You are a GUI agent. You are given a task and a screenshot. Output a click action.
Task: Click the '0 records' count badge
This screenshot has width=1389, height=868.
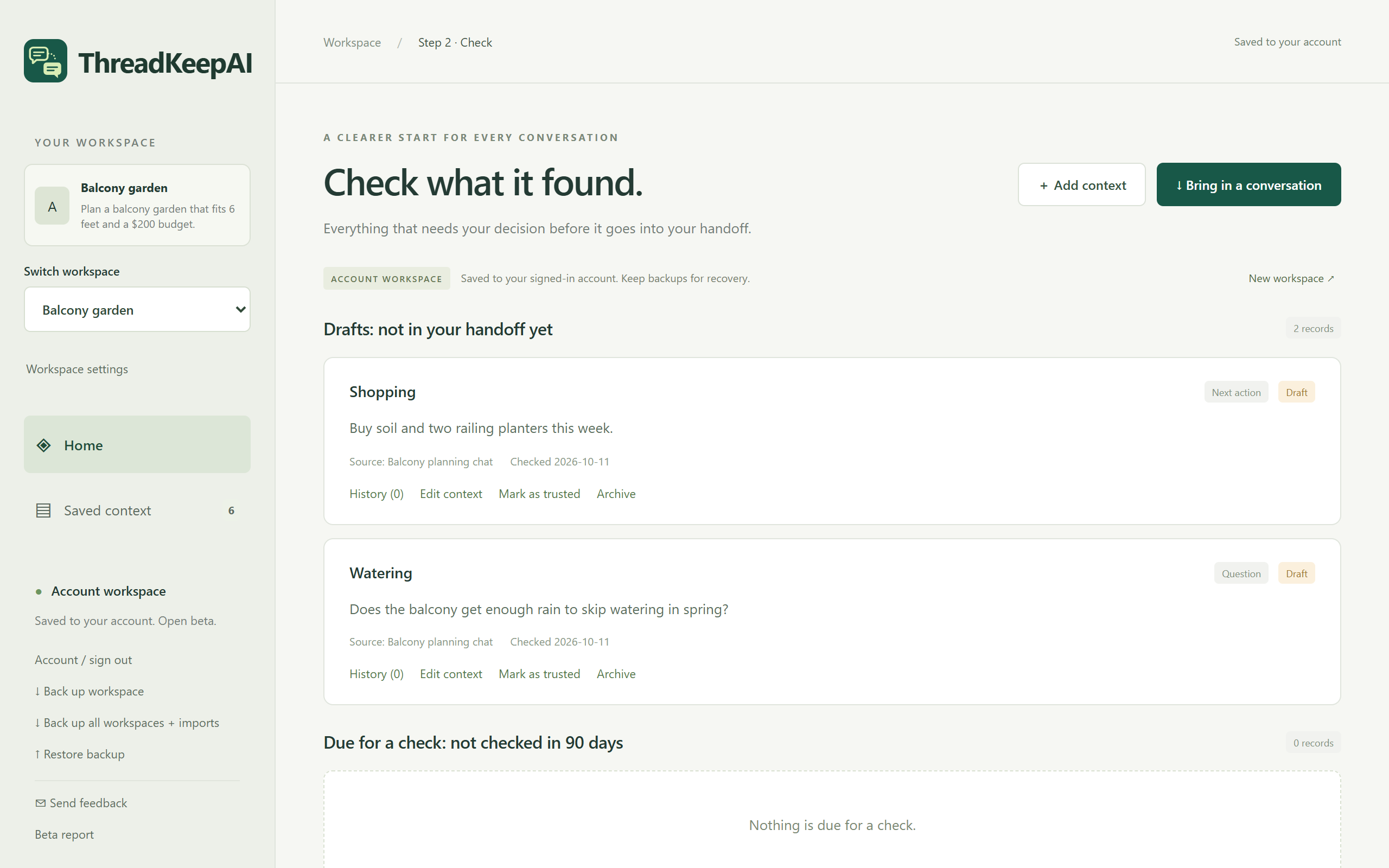click(x=1312, y=743)
